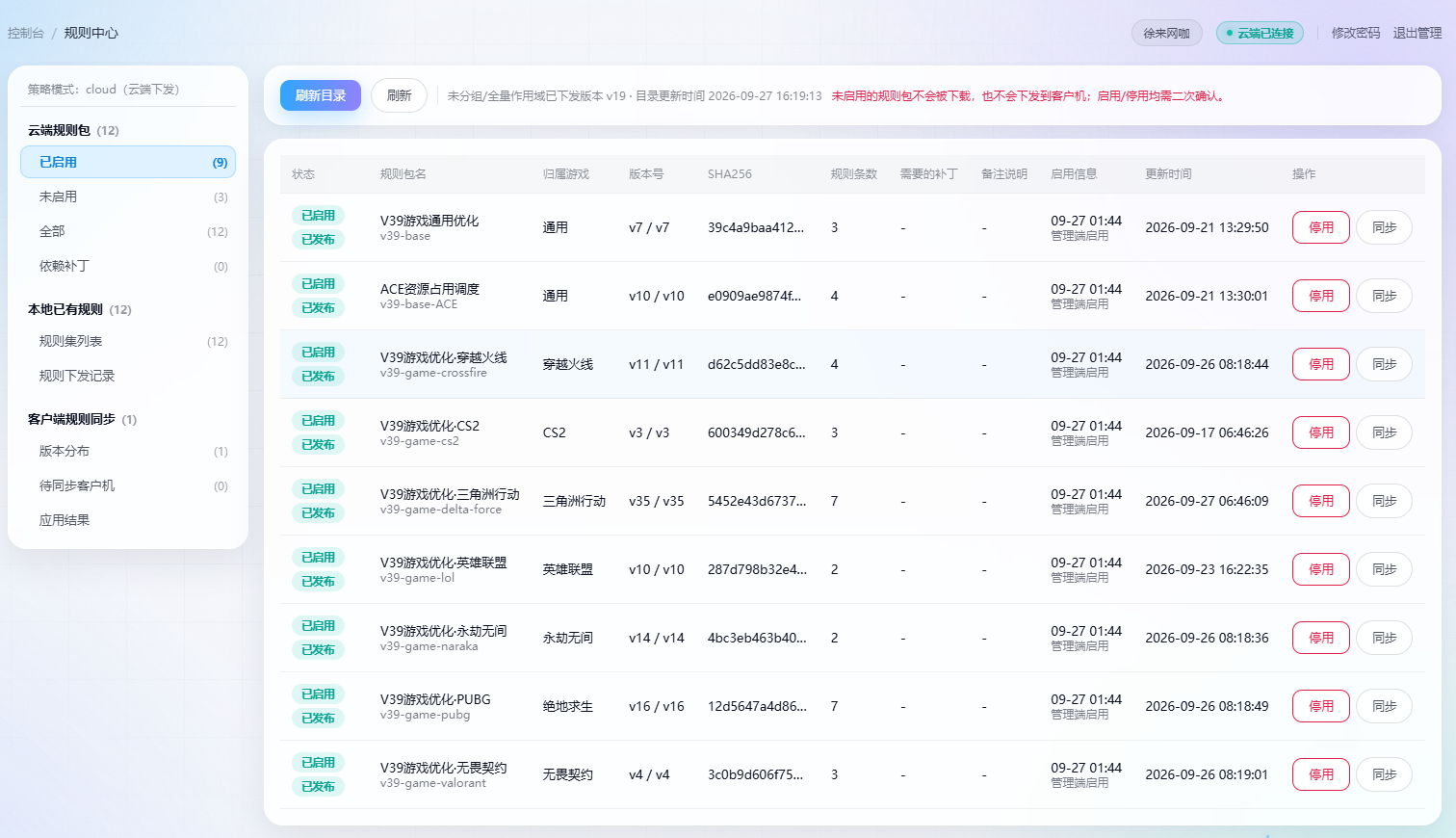Click 停用 for 英雄联盟 rule pack
This screenshot has height=838, width=1456.
(1321, 569)
